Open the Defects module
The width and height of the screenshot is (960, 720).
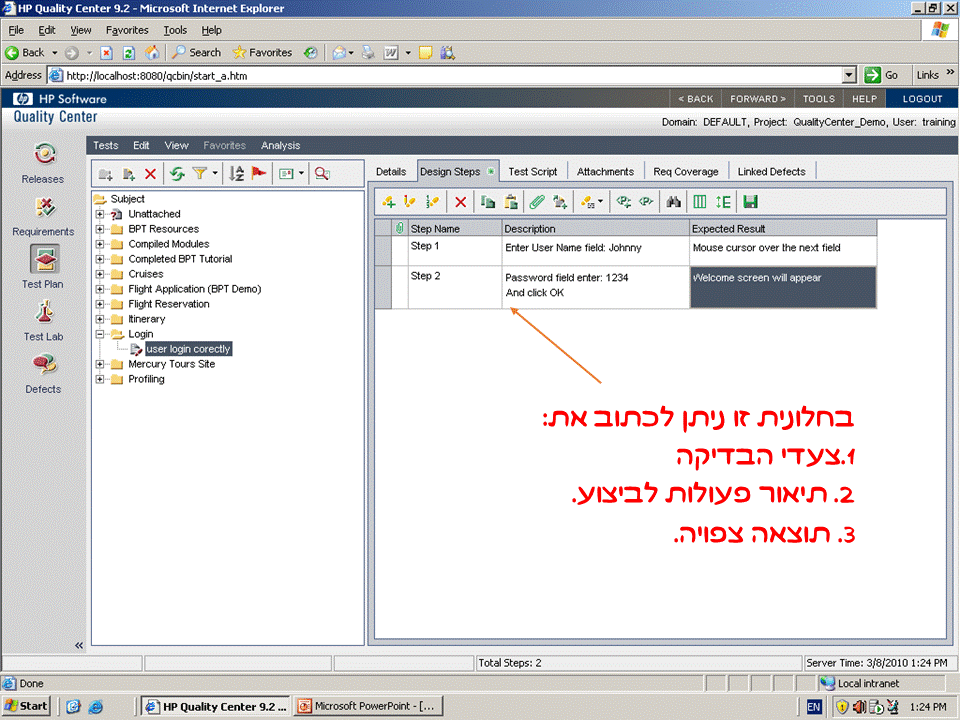tap(43, 373)
